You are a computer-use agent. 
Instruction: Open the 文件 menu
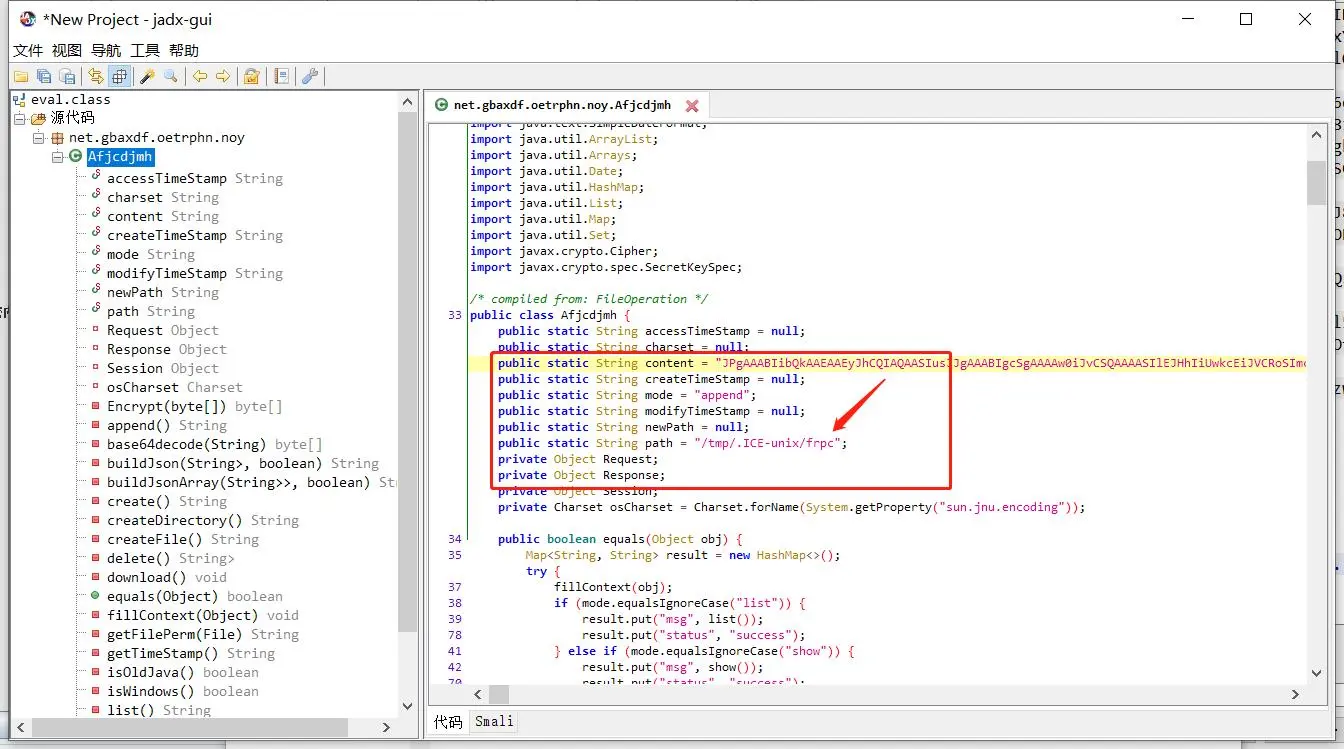[28, 50]
